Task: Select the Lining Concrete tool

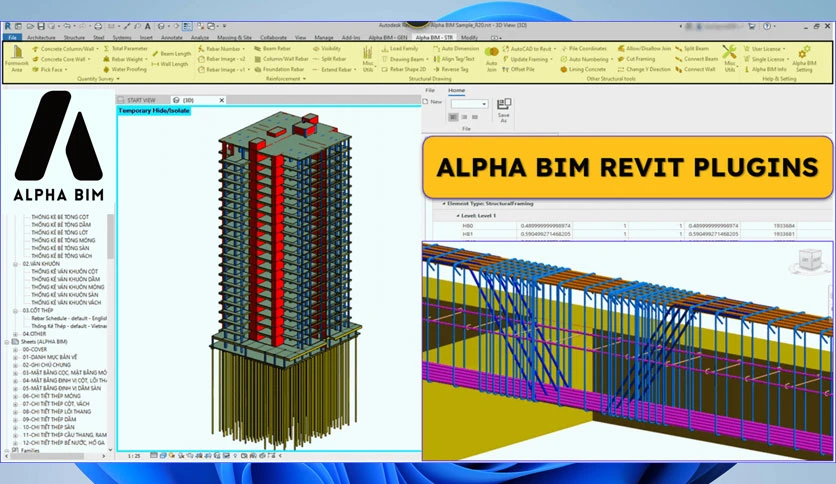Action: click(x=583, y=69)
